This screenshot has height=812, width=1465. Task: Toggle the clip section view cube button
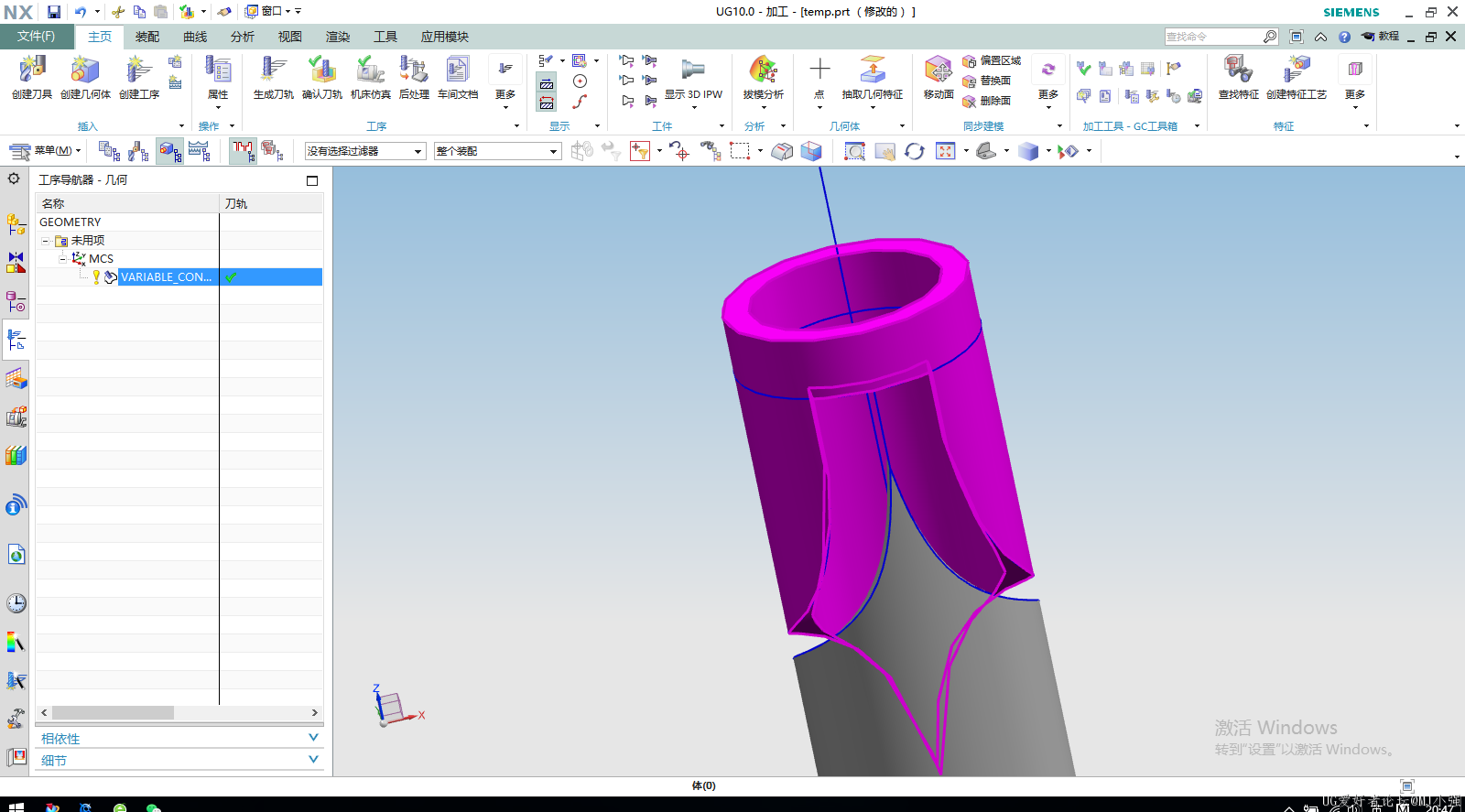[811, 151]
